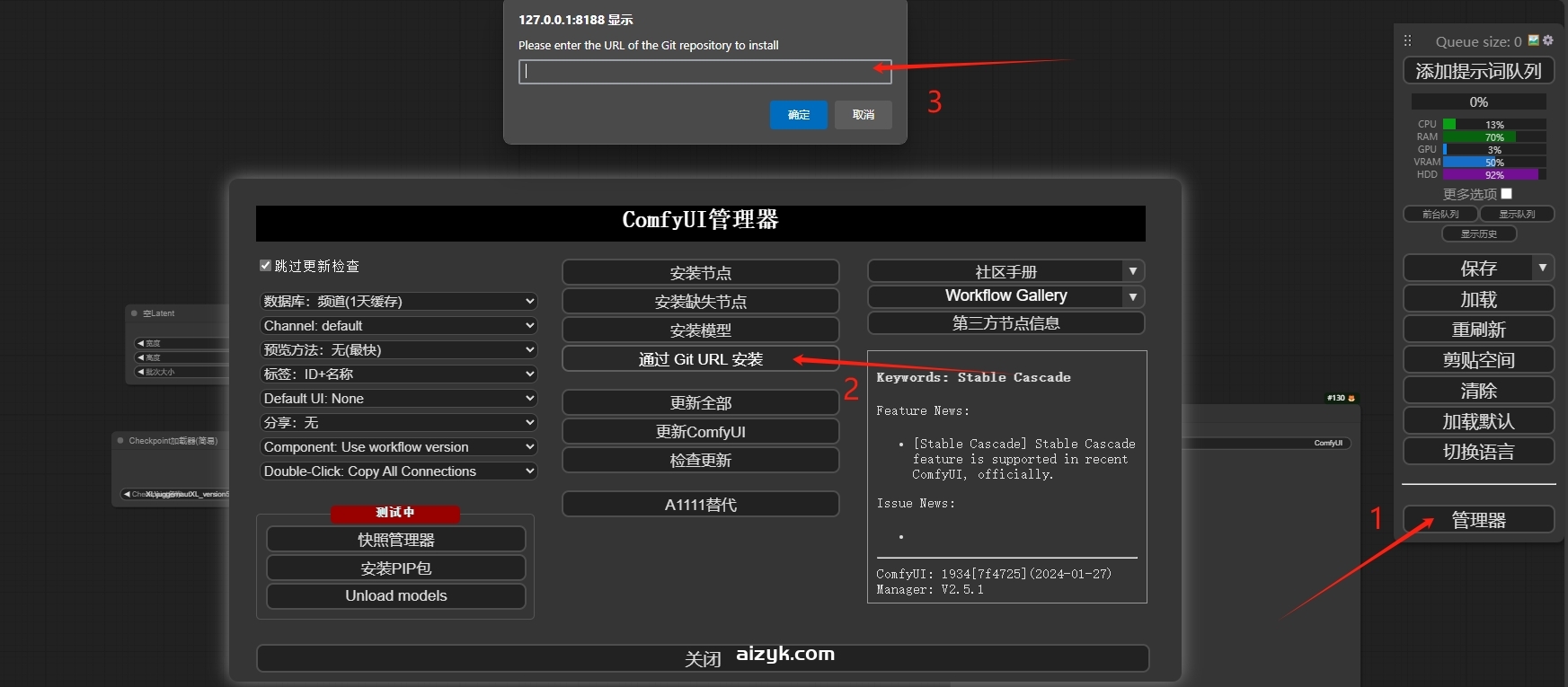Click 安装缺失节点 button
Viewport: 1568px width, 687px height.
pos(701,301)
